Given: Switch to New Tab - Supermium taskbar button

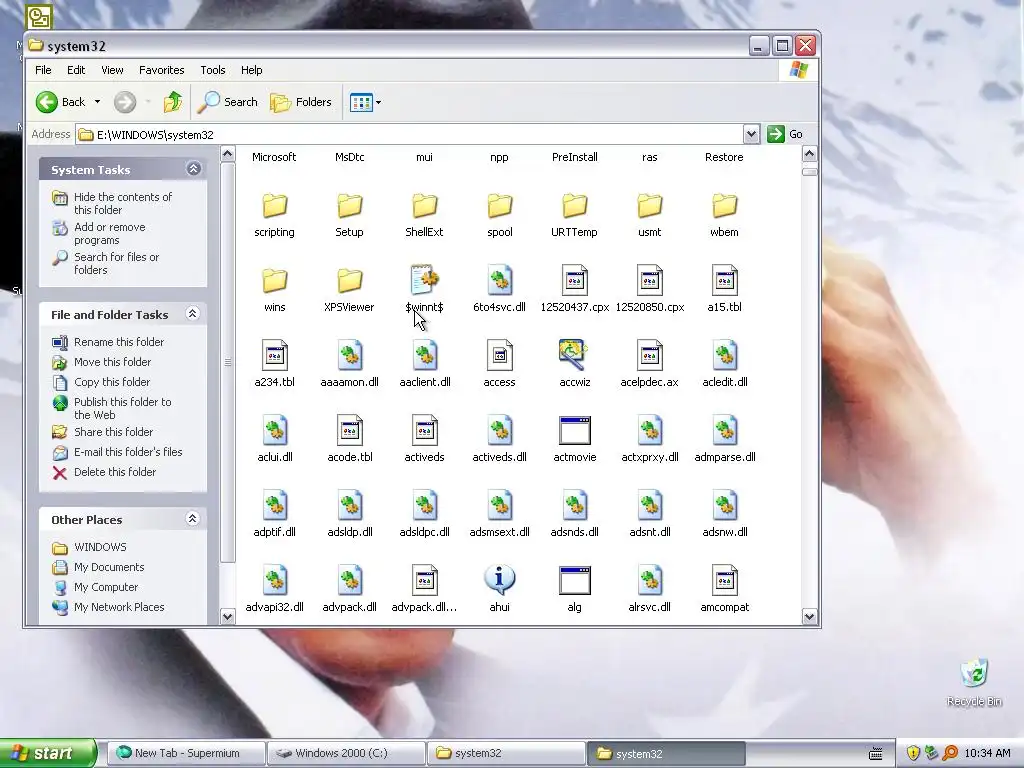Looking at the screenshot, I should tap(186, 753).
